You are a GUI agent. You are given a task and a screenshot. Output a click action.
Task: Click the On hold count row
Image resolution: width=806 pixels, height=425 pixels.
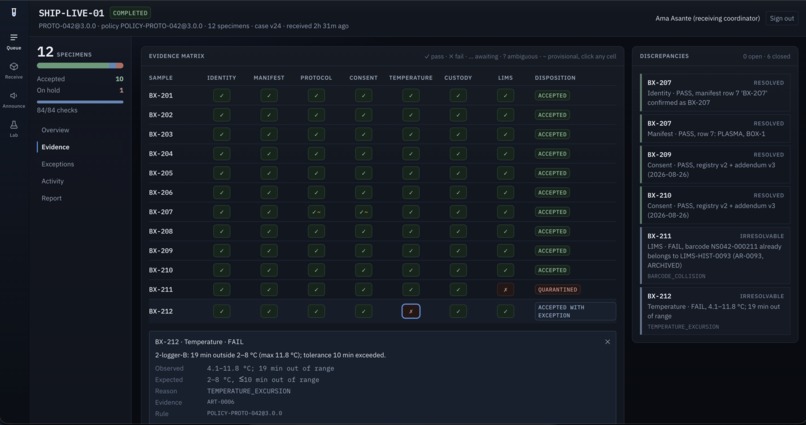click(x=80, y=90)
